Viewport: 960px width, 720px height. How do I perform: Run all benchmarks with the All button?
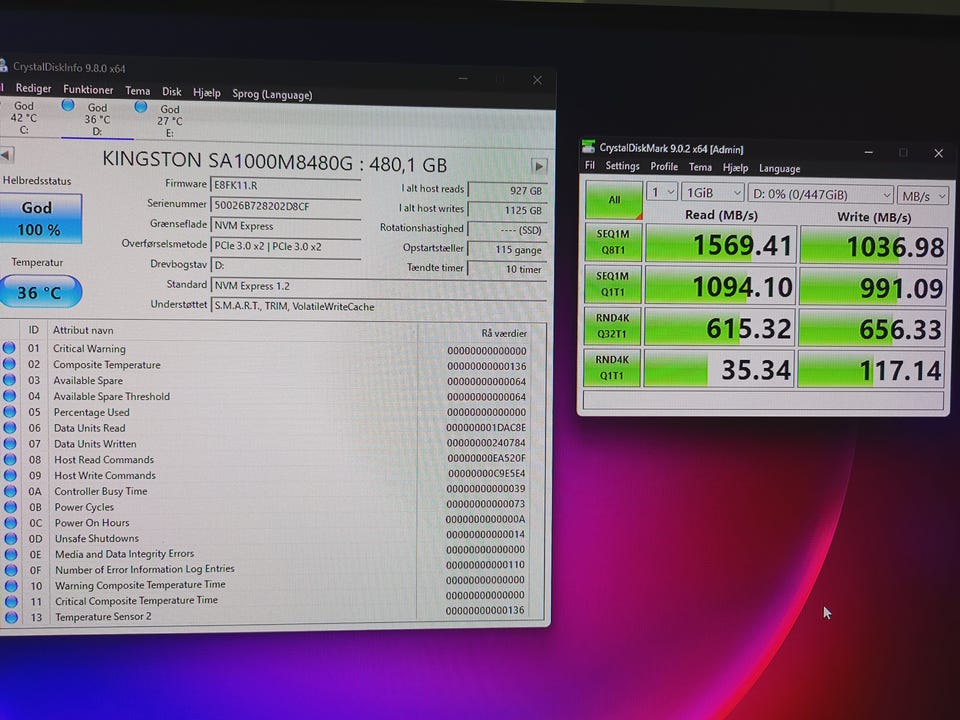click(x=613, y=200)
